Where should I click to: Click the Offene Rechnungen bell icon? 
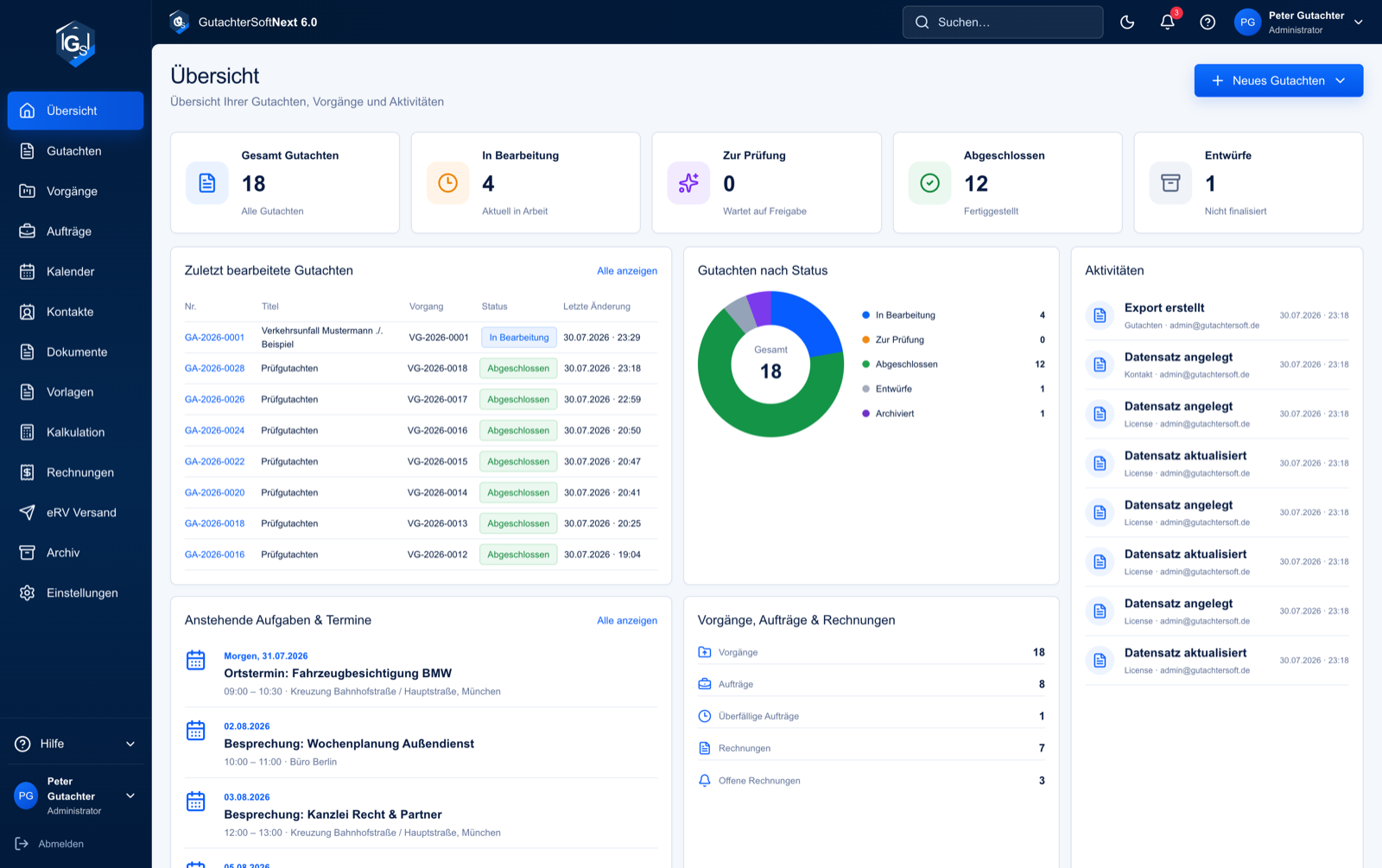tap(705, 781)
